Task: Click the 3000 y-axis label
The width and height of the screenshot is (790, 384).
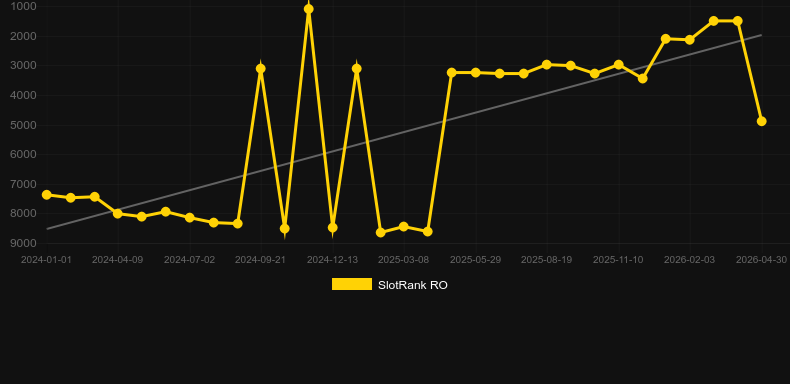Action: (x=23, y=66)
